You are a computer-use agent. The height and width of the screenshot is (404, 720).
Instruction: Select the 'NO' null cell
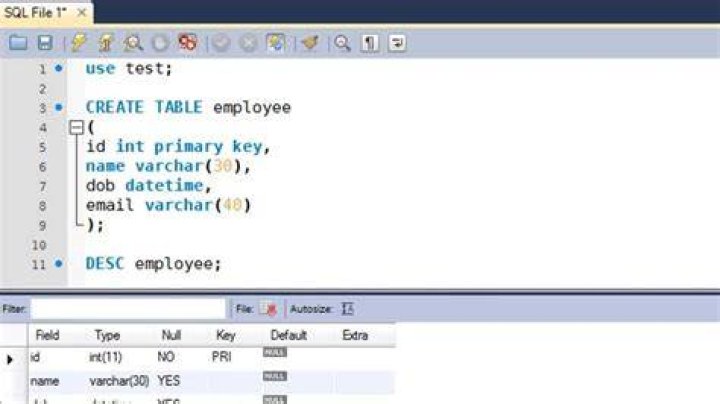pos(166,357)
